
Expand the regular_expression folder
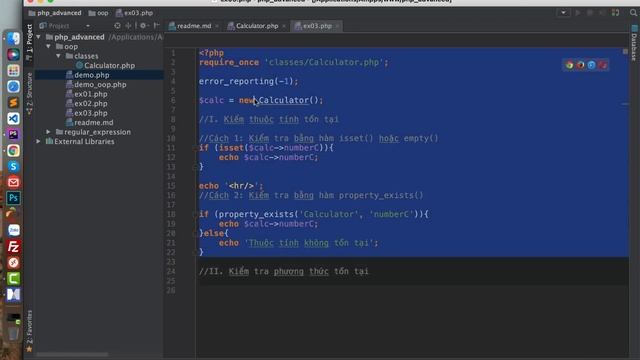coord(49,132)
